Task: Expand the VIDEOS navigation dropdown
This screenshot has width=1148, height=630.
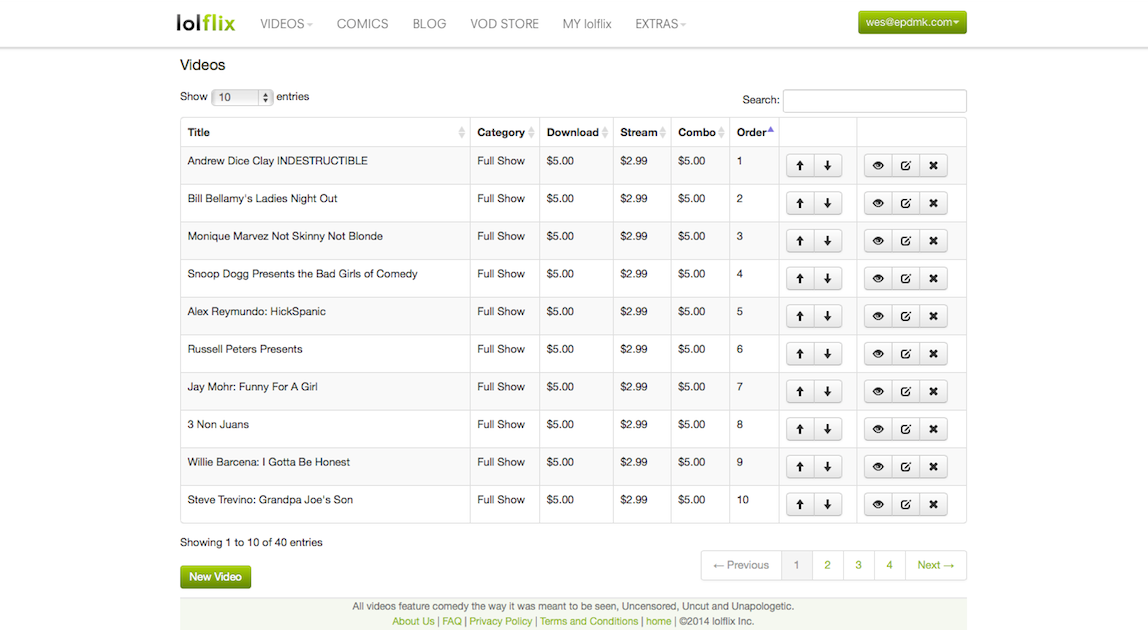Action: [x=286, y=24]
